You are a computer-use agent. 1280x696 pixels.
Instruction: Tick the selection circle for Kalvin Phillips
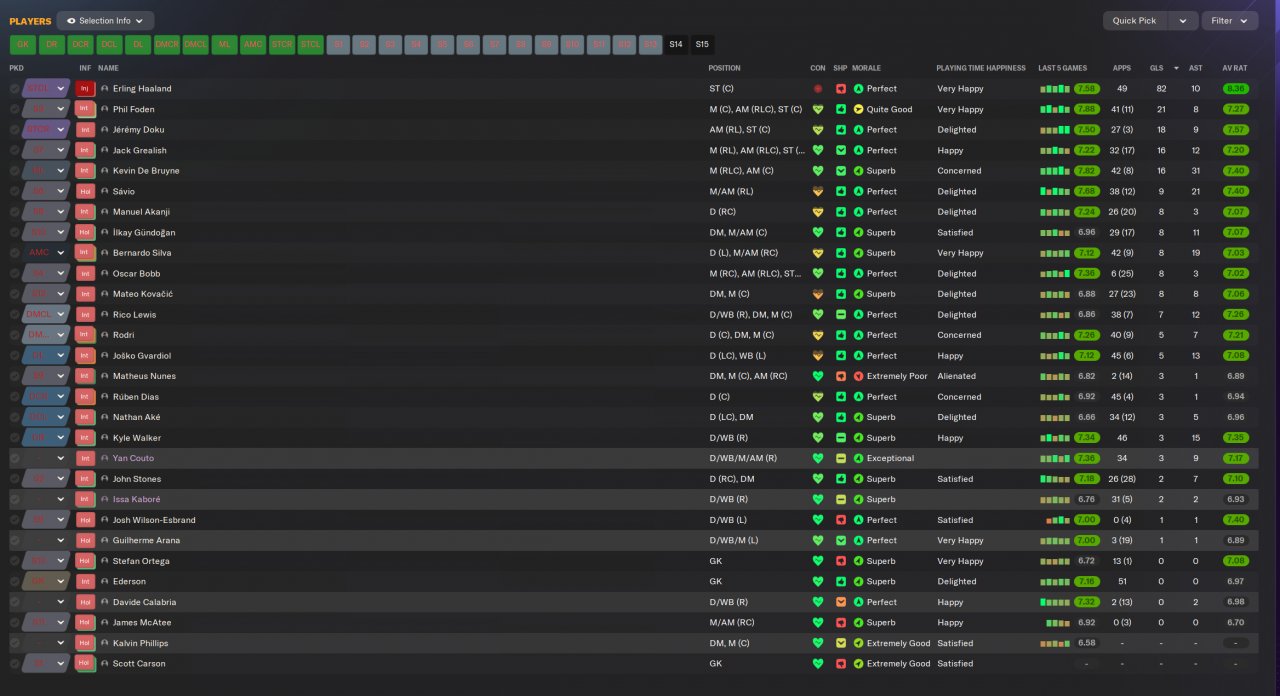pyautogui.click(x=14, y=643)
